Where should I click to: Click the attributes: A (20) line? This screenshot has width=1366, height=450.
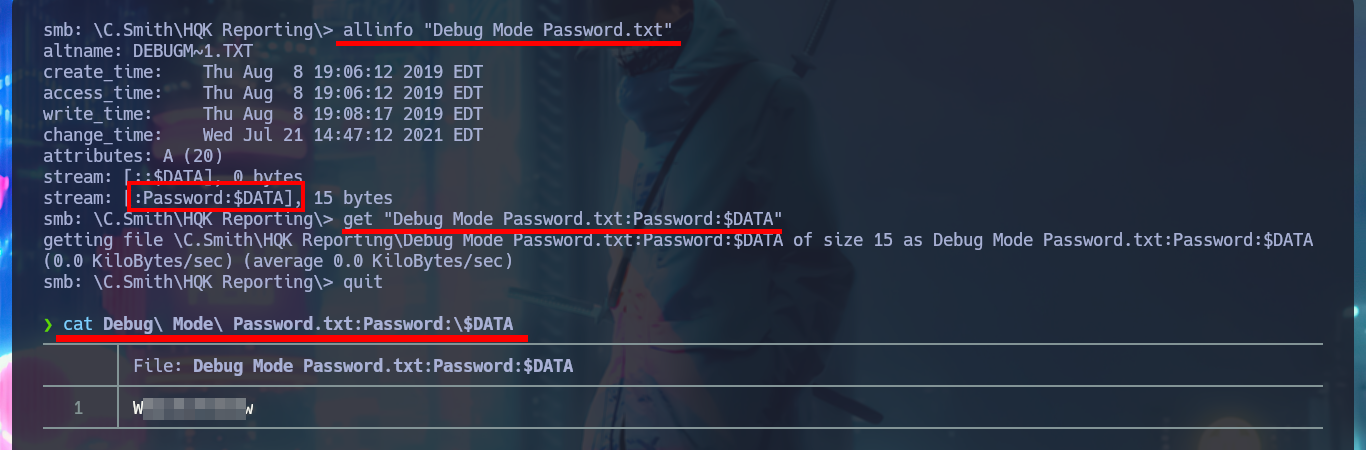point(133,156)
